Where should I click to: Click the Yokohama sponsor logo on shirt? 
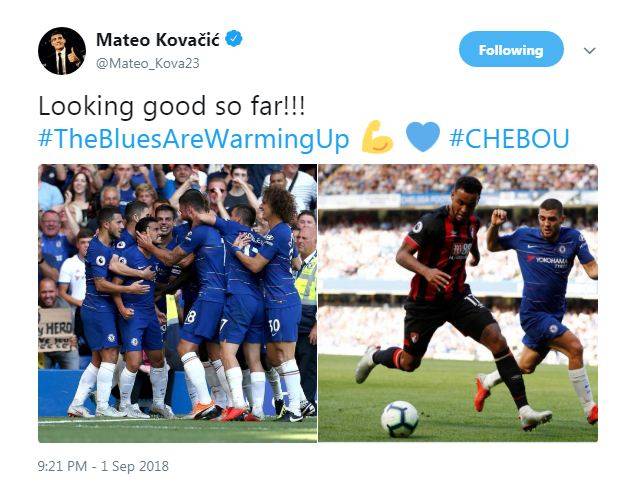(548, 261)
